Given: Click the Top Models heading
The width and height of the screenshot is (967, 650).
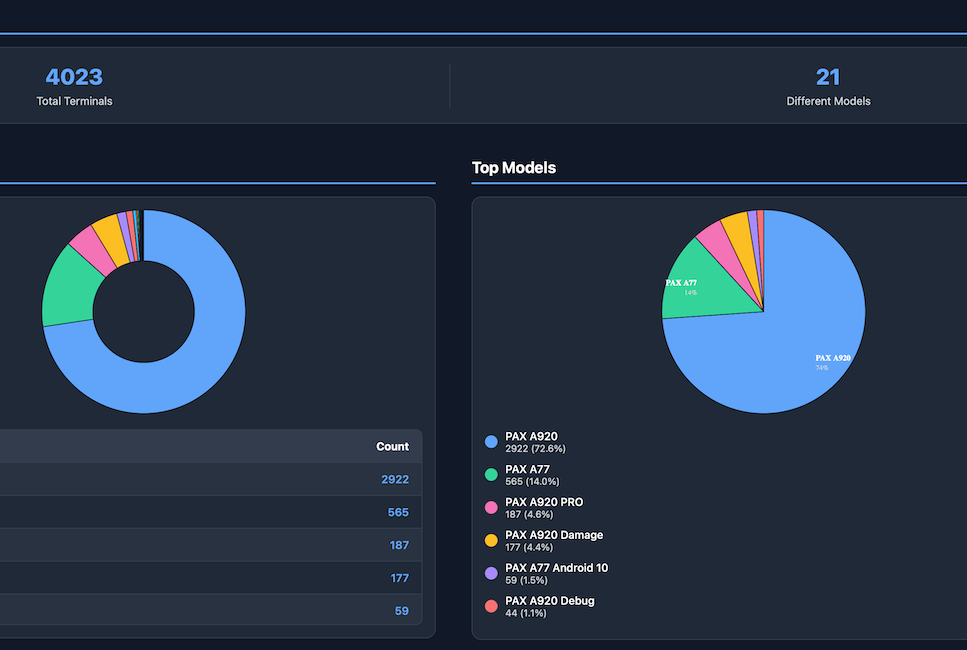Looking at the screenshot, I should [514, 168].
